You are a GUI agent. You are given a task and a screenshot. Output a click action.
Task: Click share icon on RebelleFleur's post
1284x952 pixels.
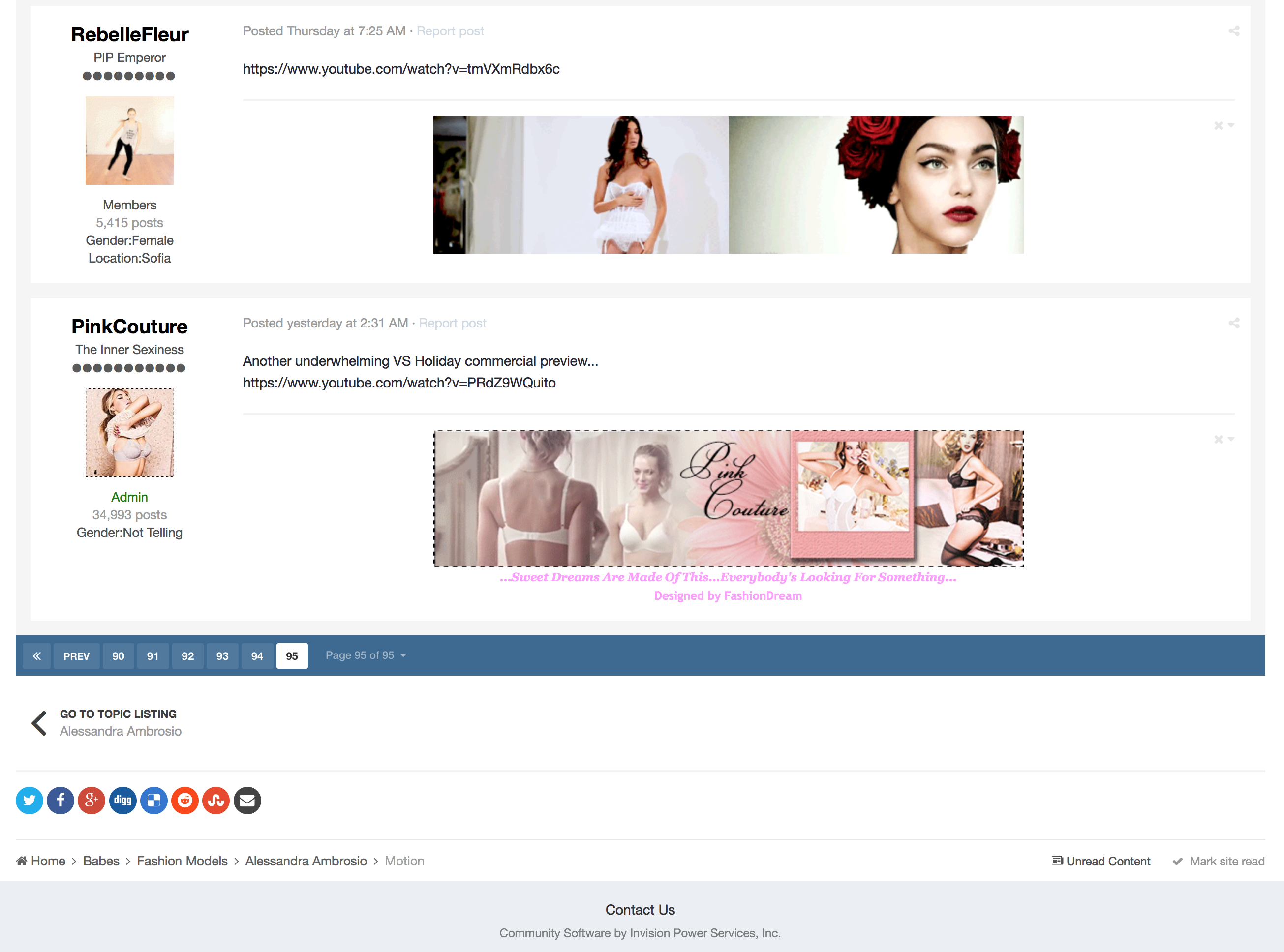[x=1233, y=31]
